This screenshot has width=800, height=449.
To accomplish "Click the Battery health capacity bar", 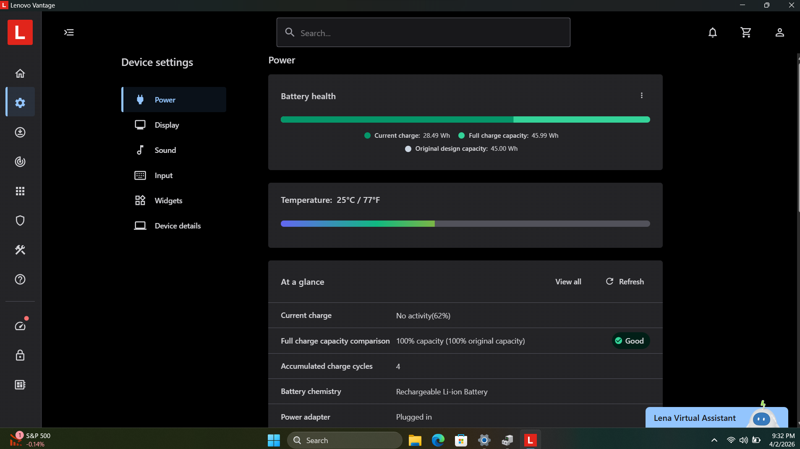I will coord(465,119).
